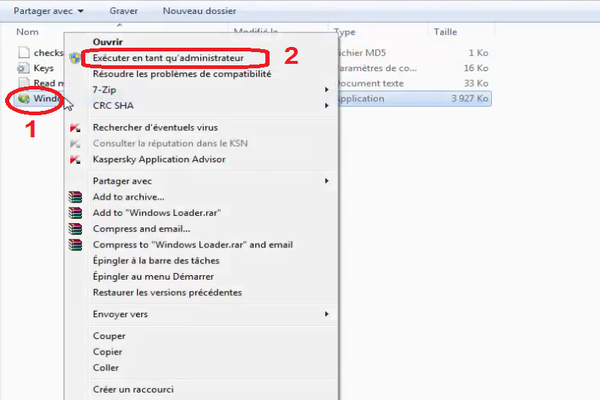Click Ouvrir in the context menu

click(108, 42)
